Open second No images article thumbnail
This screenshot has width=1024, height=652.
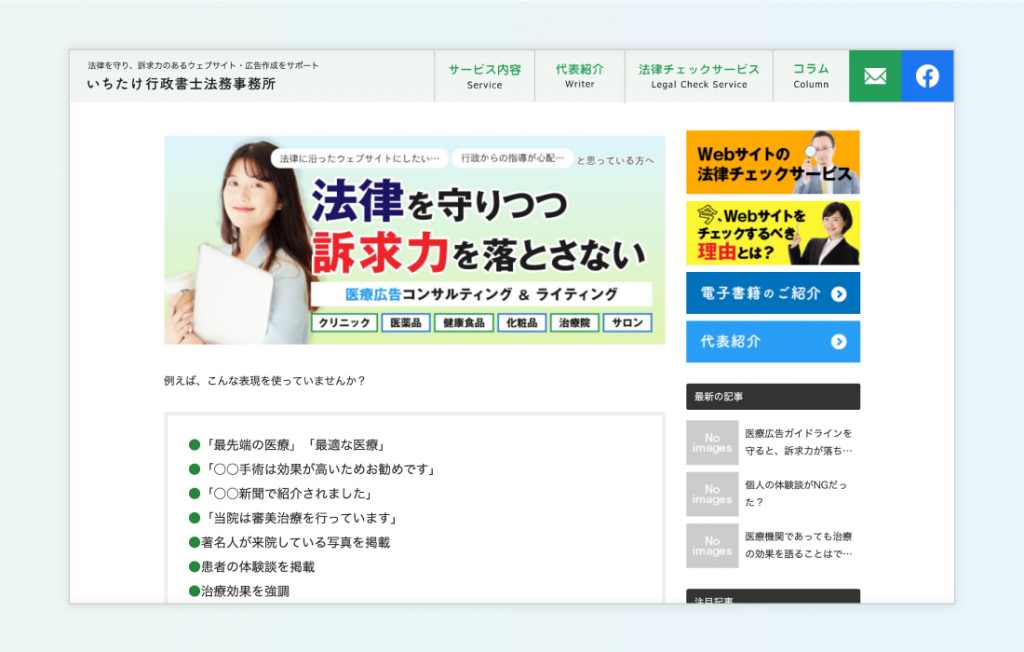pyautogui.click(x=712, y=494)
